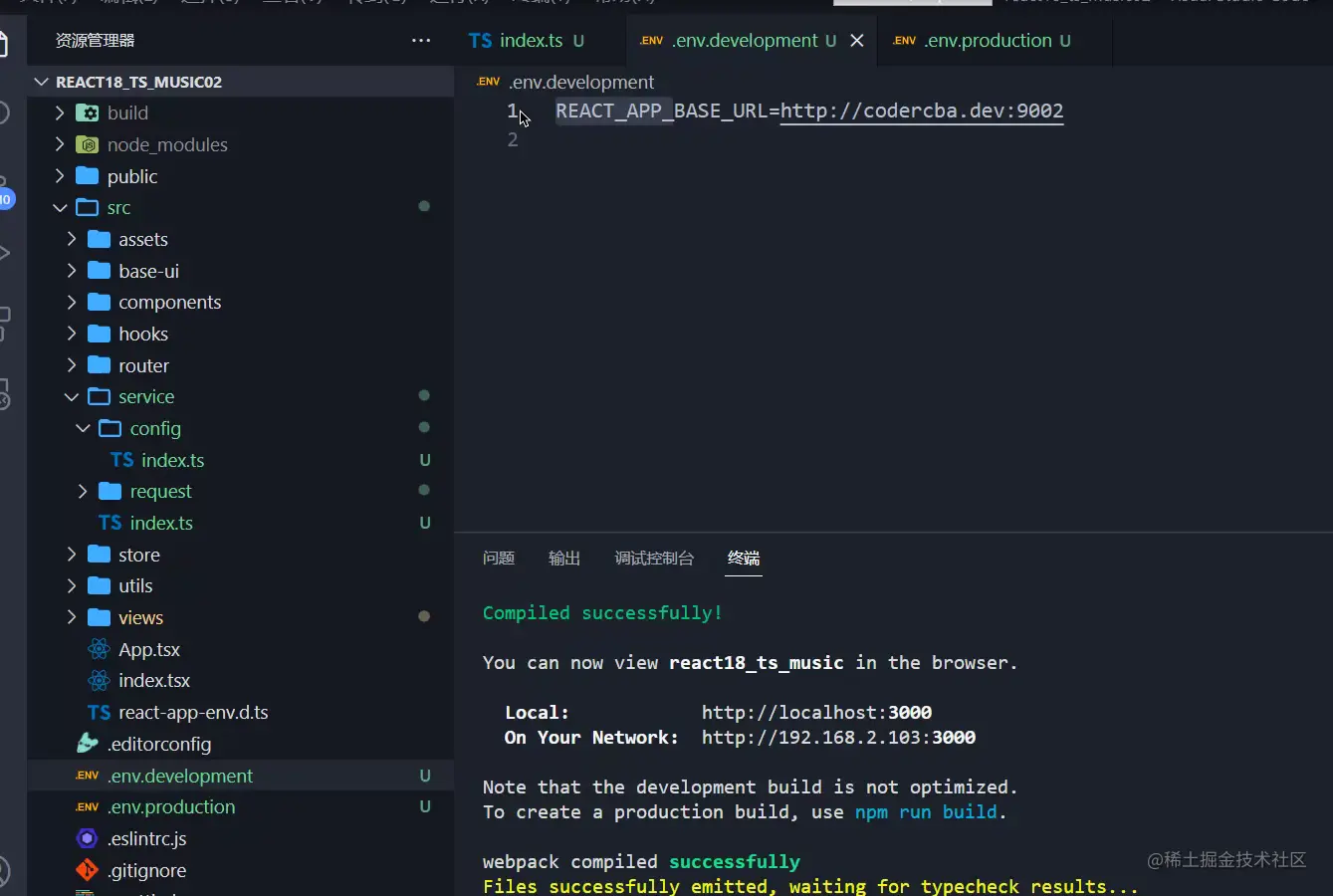Click the ESLint icon beside .eslintrc.js
Image resolution: width=1333 pixels, height=896 pixels.
[88, 838]
